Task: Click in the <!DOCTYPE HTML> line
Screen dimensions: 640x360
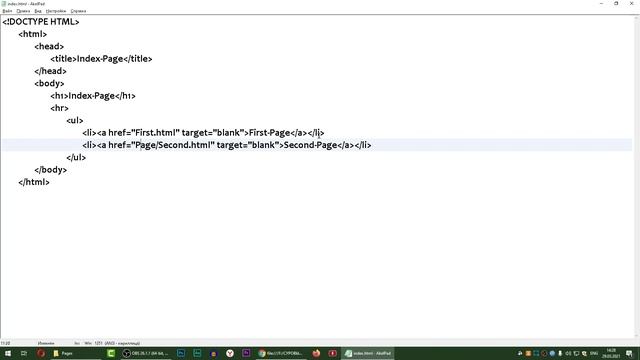Action: pyautogui.click(x=41, y=22)
